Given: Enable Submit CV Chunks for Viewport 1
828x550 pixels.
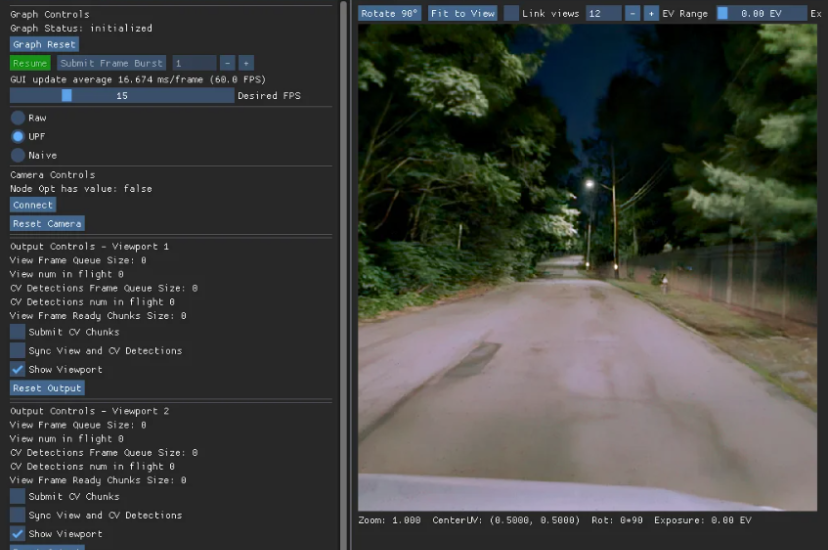Looking at the screenshot, I should coord(17,332).
